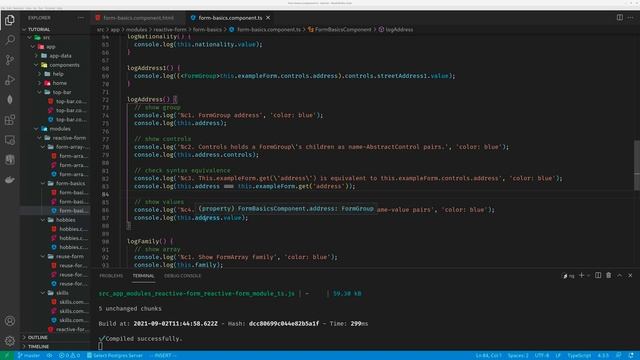Click the sync icon beside the branch name

(x=49, y=356)
